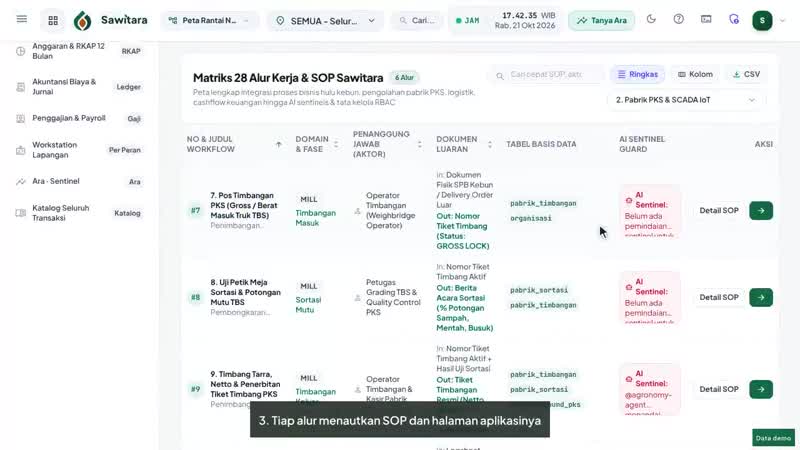The image size is (800, 450).
Task: Open the hamburger menu icon
Action: [21, 19]
